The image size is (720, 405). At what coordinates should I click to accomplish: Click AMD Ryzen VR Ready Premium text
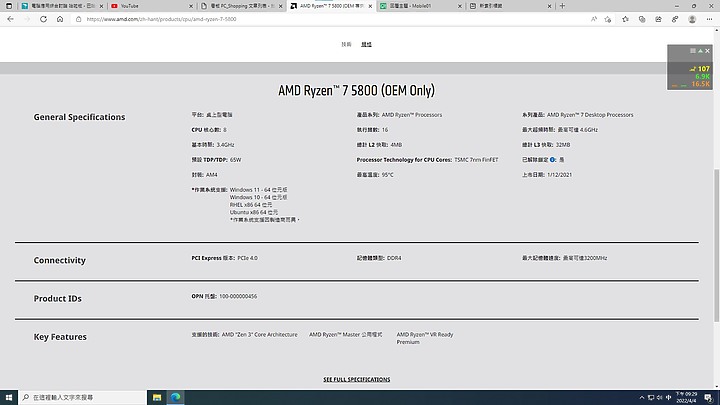(425, 338)
